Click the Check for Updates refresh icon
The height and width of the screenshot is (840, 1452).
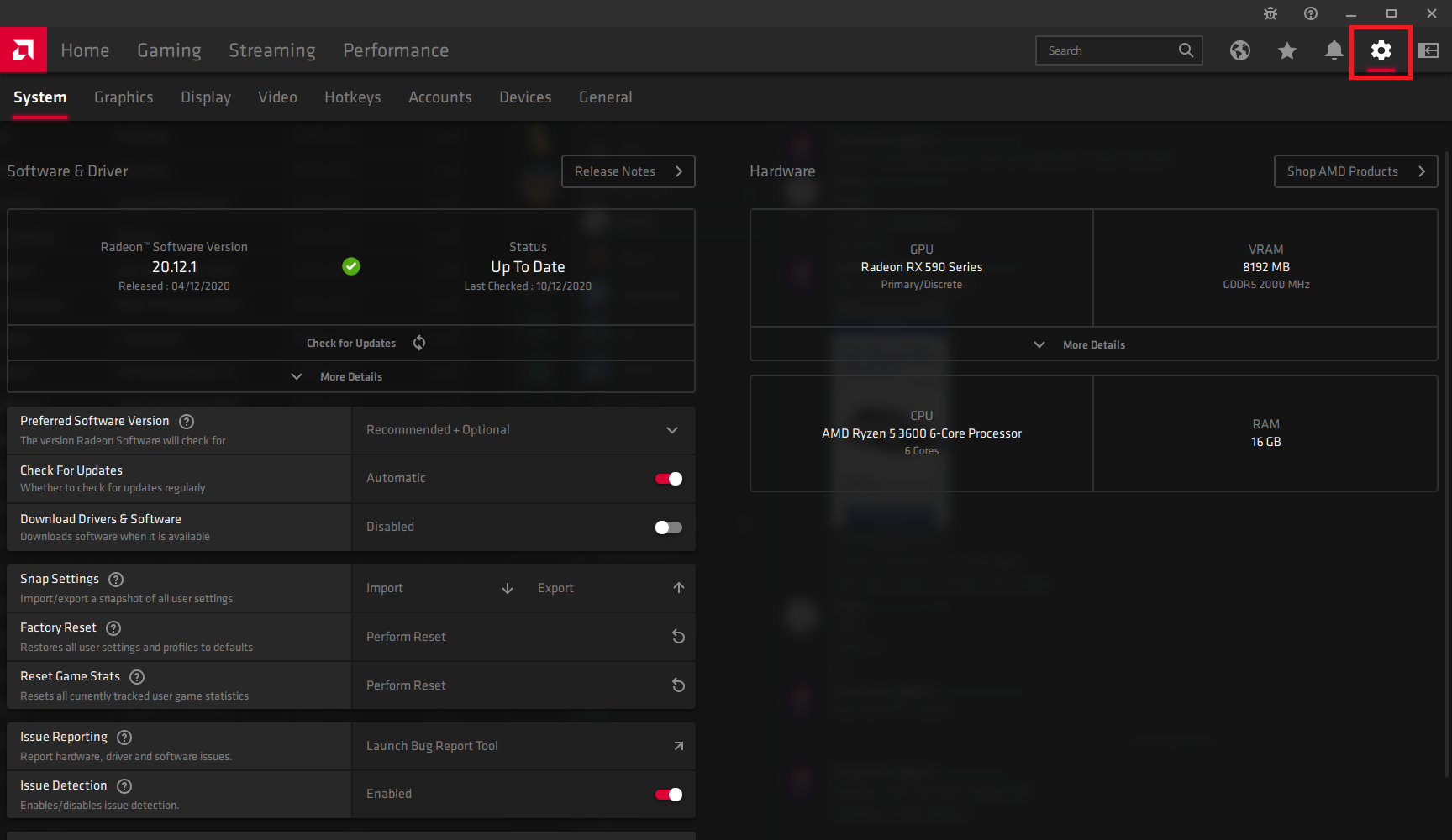(419, 343)
